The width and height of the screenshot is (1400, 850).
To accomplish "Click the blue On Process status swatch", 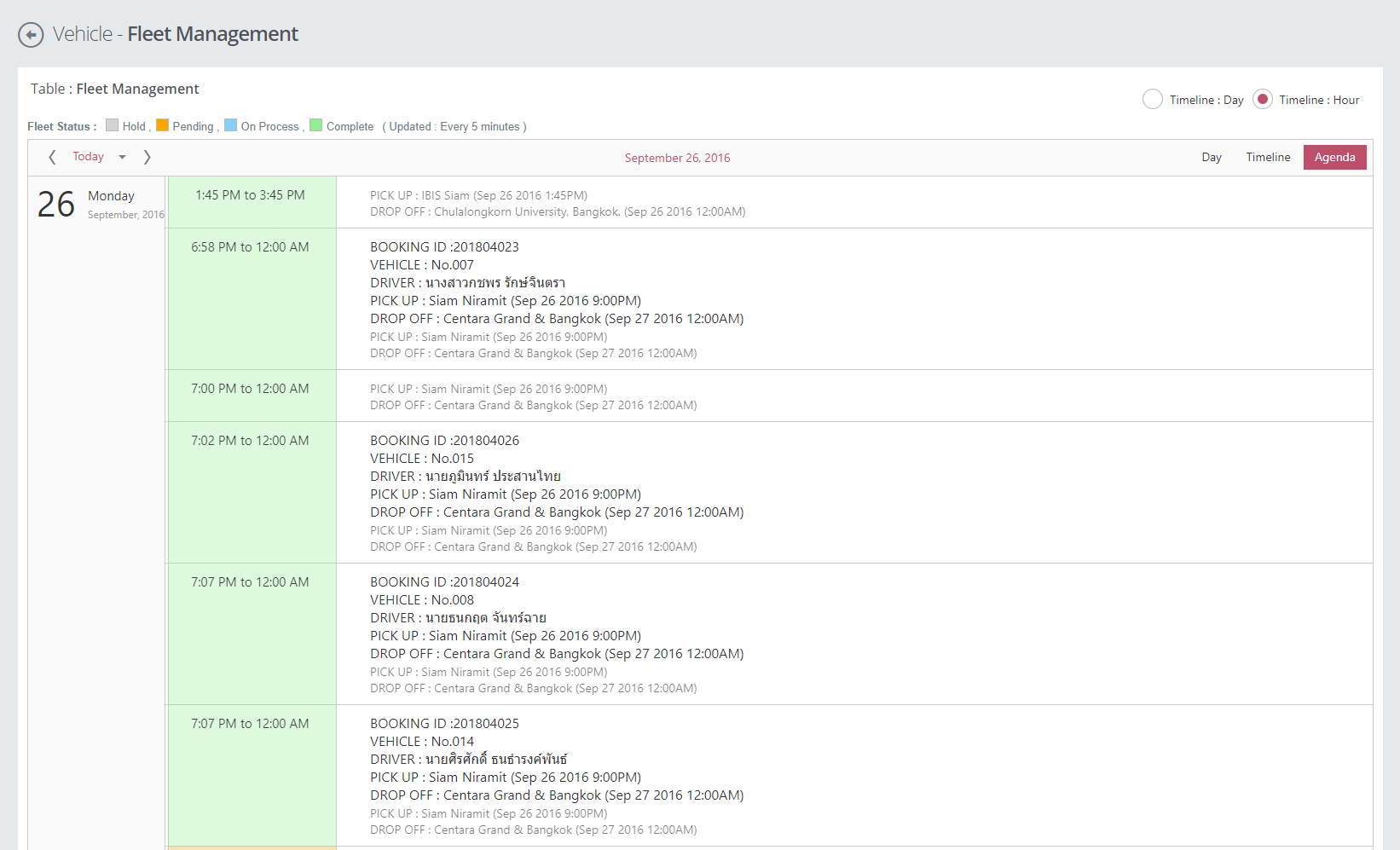I will pos(230,125).
